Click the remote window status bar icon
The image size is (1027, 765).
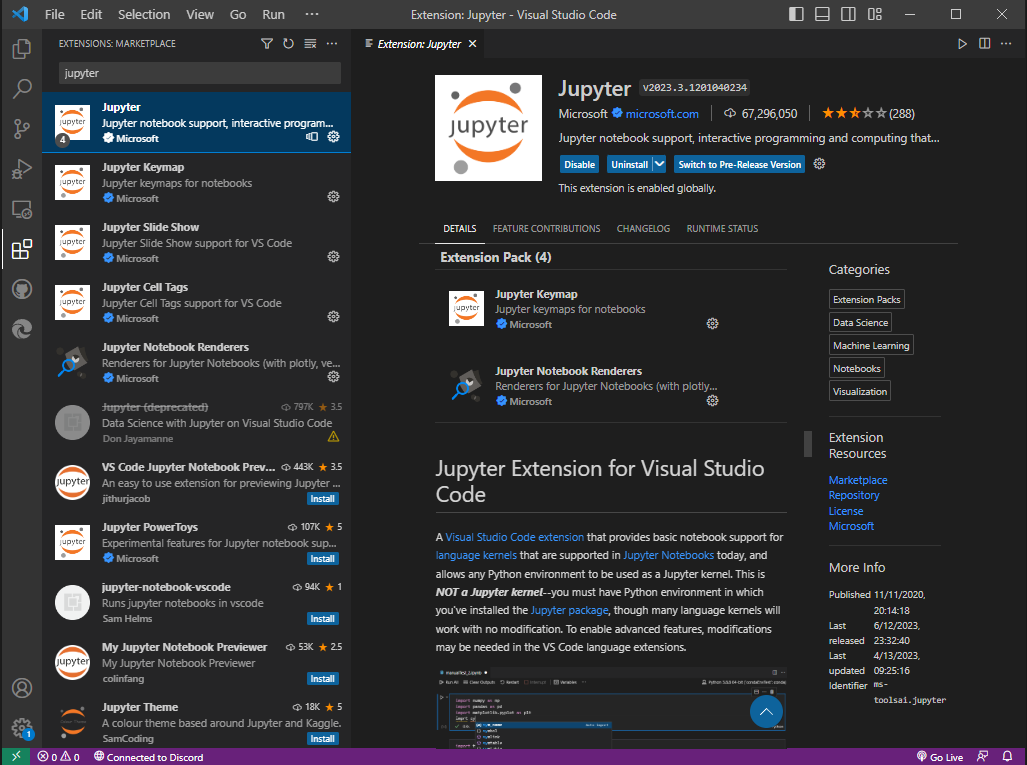coord(16,756)
